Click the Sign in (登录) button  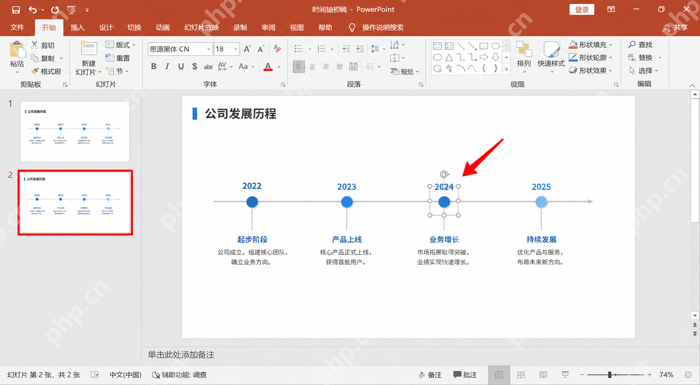coord(582,9)
